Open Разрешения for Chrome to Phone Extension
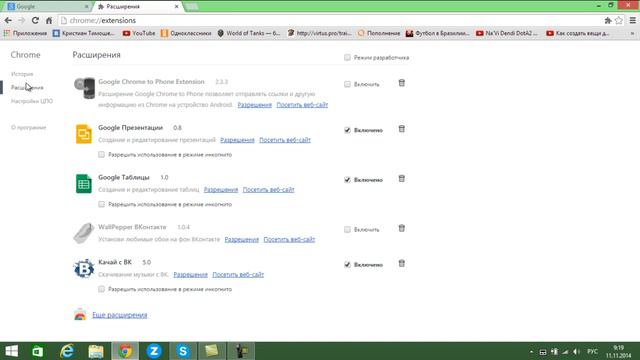 255,105
